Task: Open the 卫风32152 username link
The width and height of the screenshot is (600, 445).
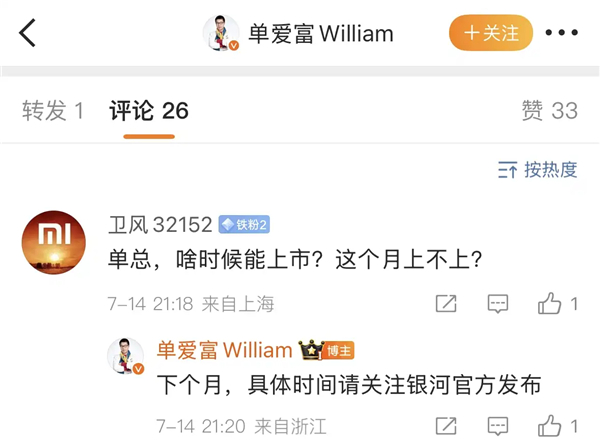Action: (160, 224)
